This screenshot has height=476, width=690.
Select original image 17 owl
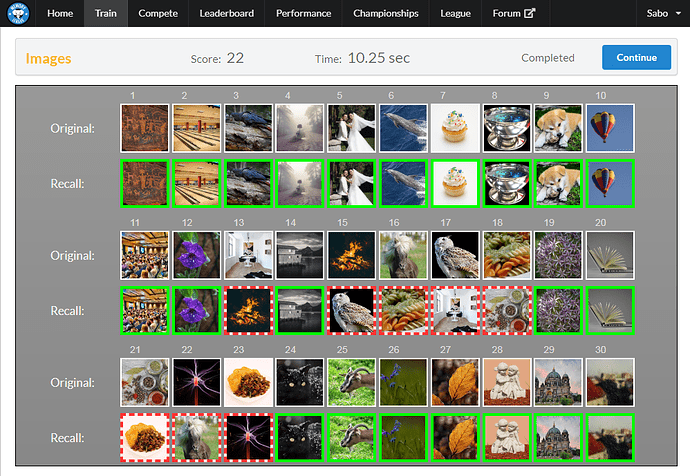click(x=455, y=255)
